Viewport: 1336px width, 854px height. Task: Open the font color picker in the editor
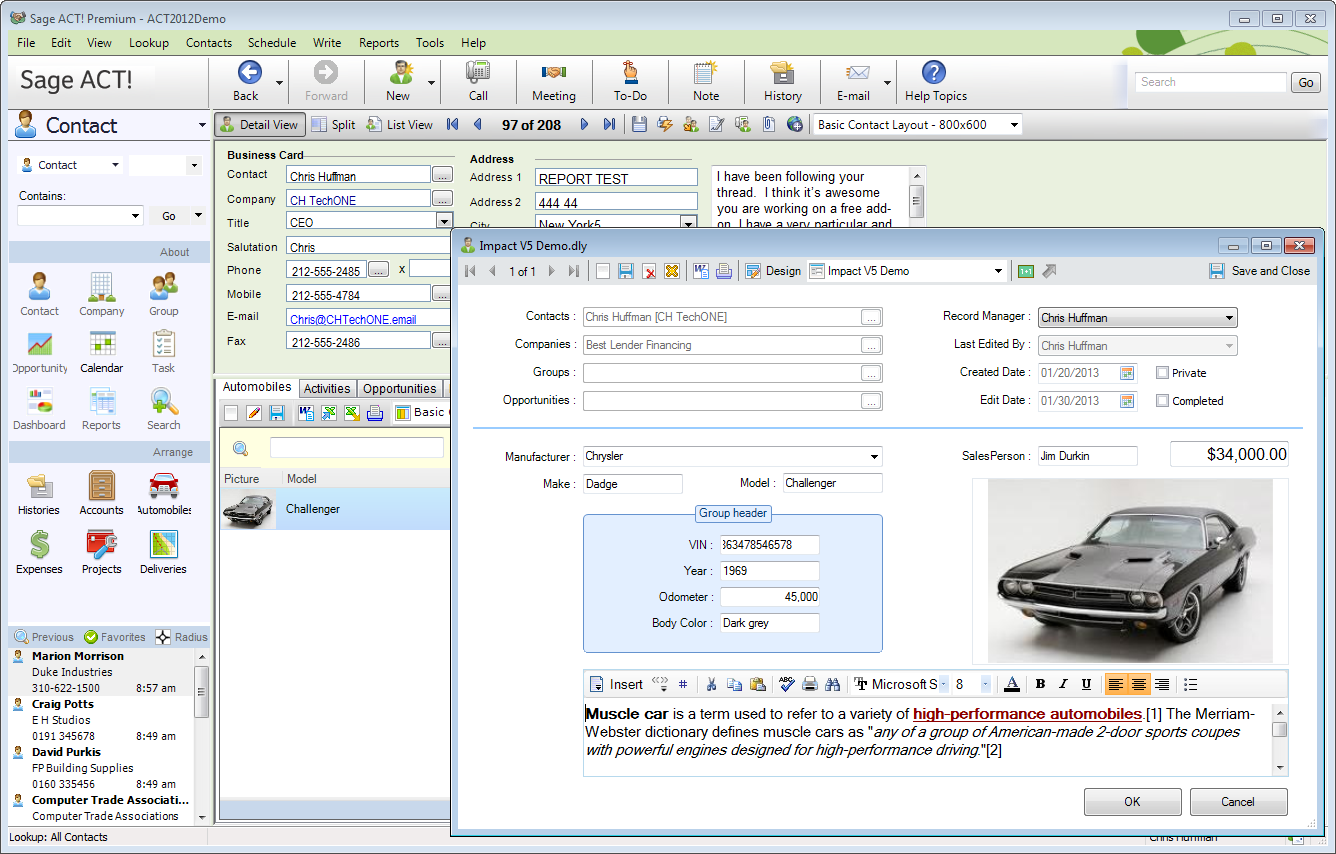1012,684
